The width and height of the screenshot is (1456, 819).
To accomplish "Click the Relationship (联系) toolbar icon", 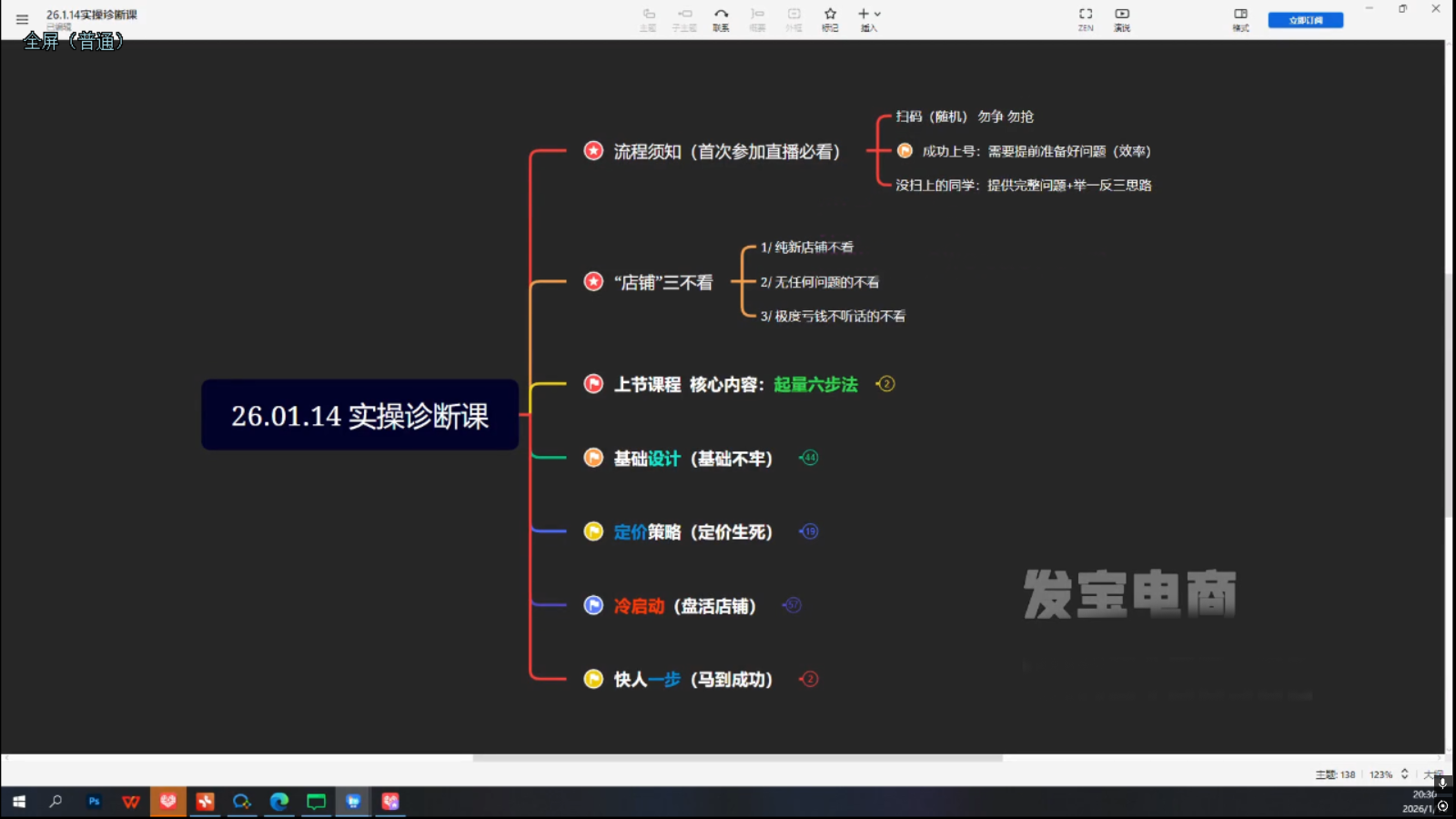I will pyautogui.click(x=721, y=18).
